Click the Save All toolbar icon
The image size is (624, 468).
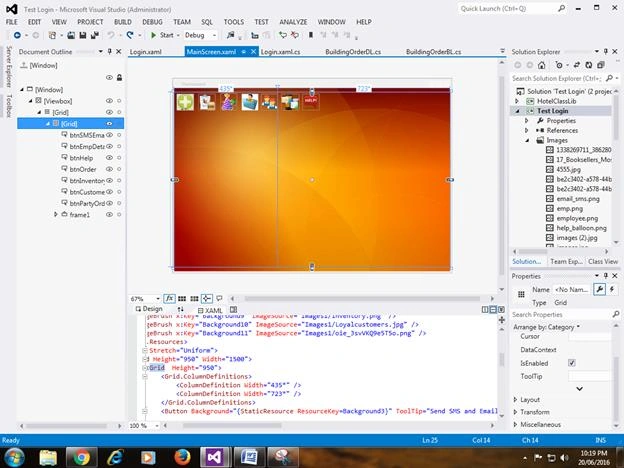coord(95,35)
